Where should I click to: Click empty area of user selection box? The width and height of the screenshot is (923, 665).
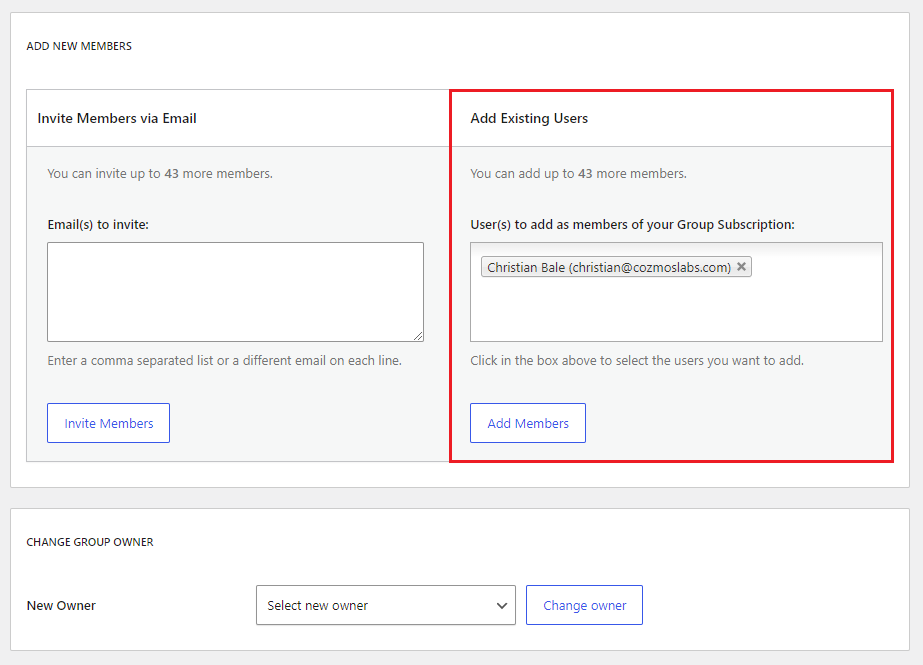676,310
